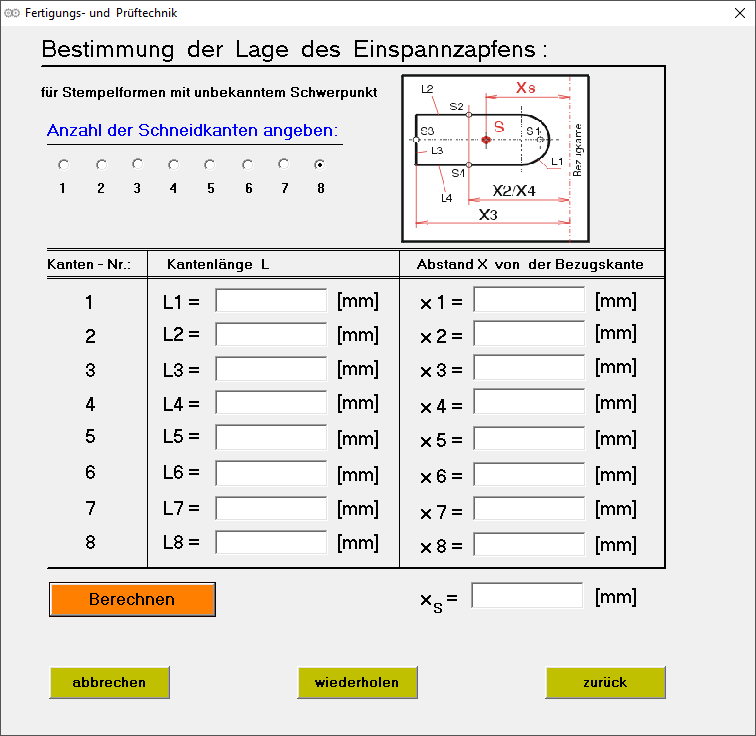
Task: Click the x5 distance field
Action: 529,439
